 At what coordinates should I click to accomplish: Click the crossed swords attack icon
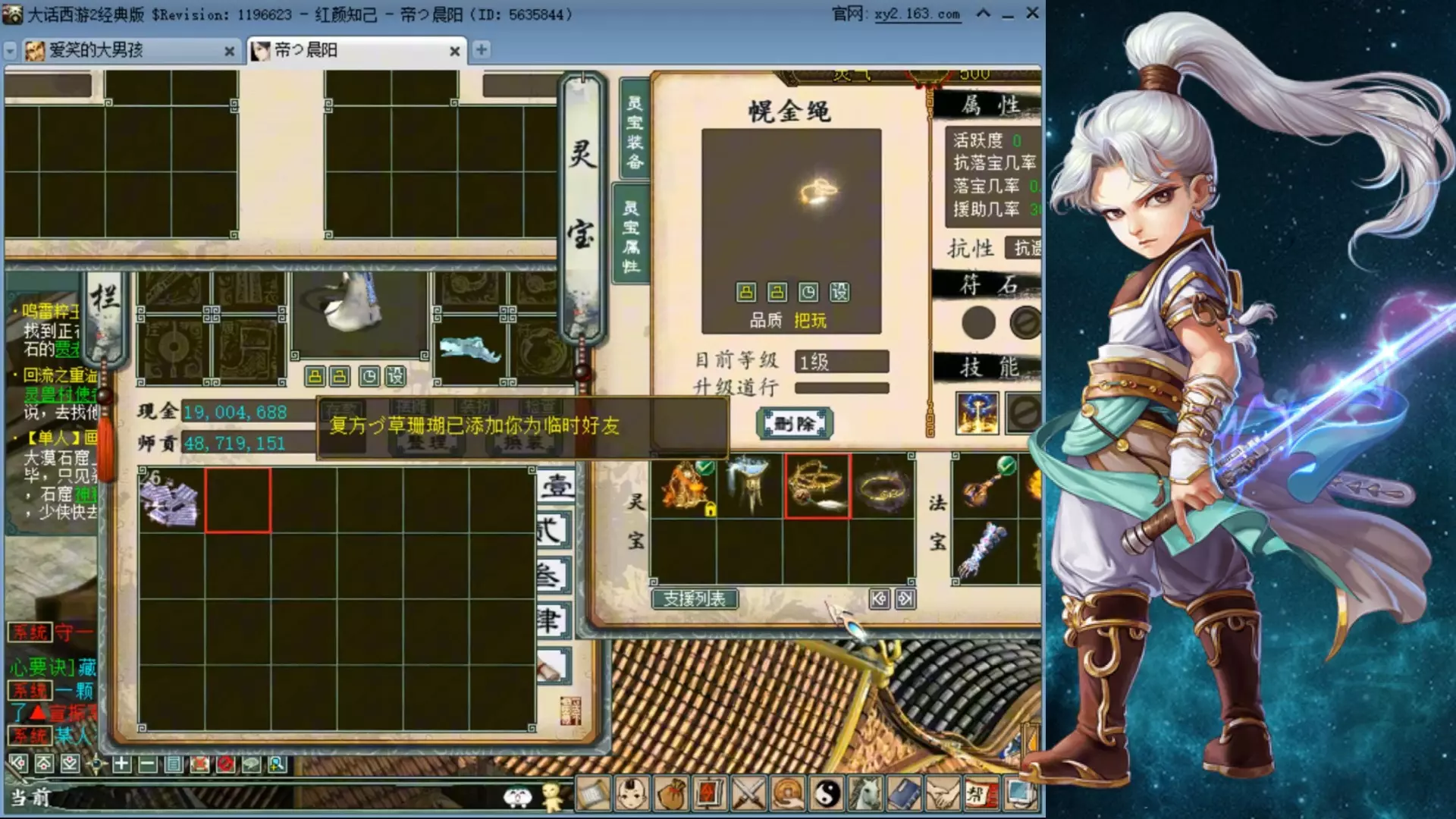(x=749, y=794)
